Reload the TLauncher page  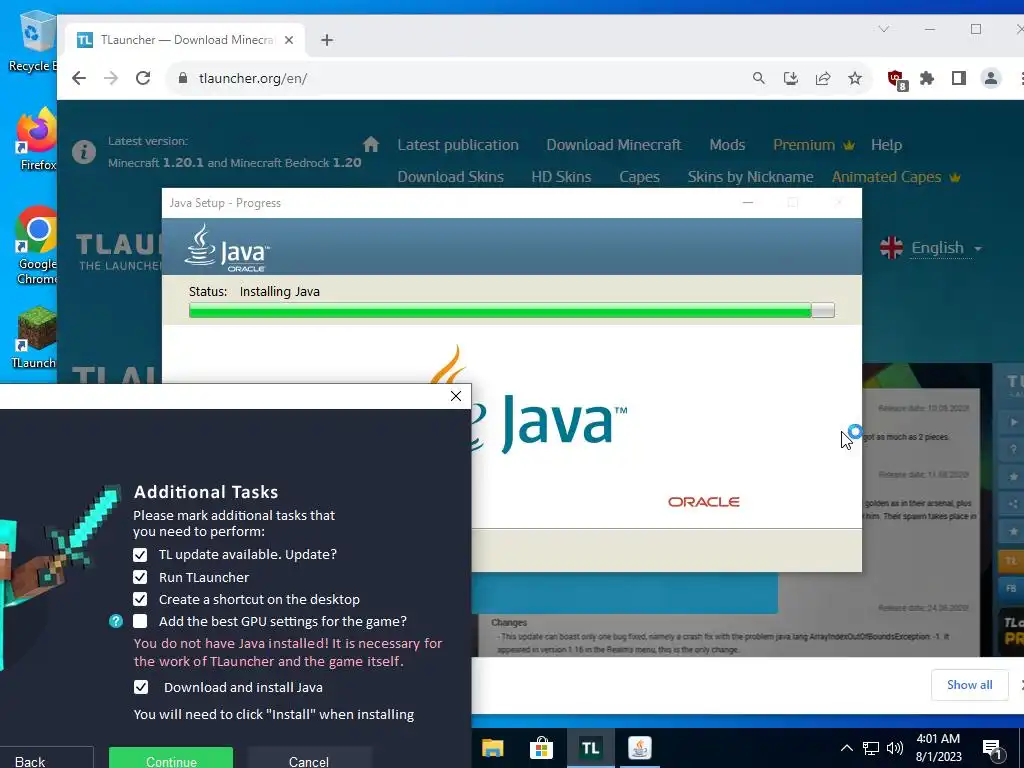tap(143, 78)
